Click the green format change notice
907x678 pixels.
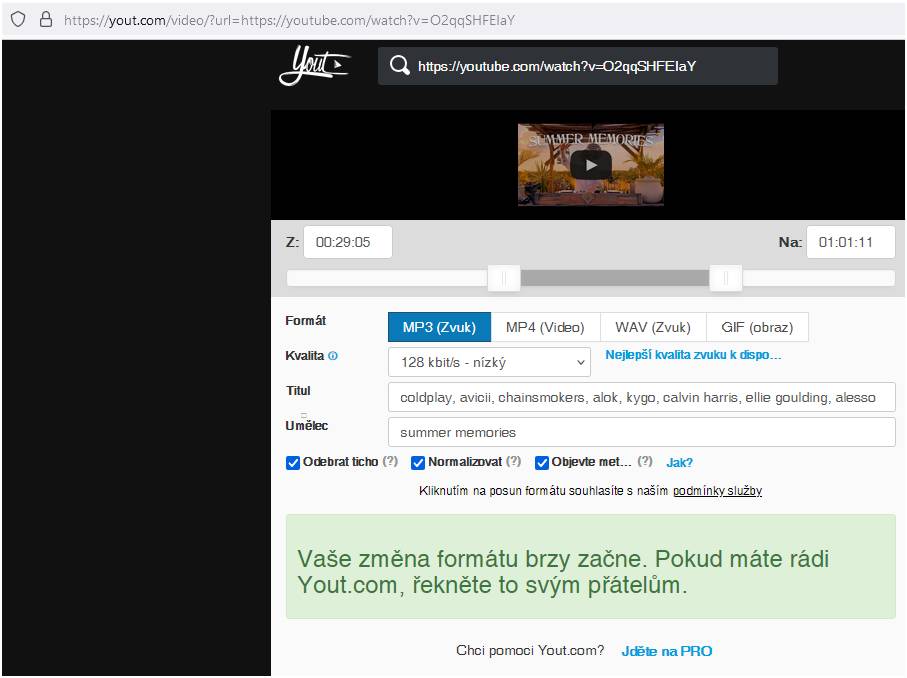click(x=591, y=566)
